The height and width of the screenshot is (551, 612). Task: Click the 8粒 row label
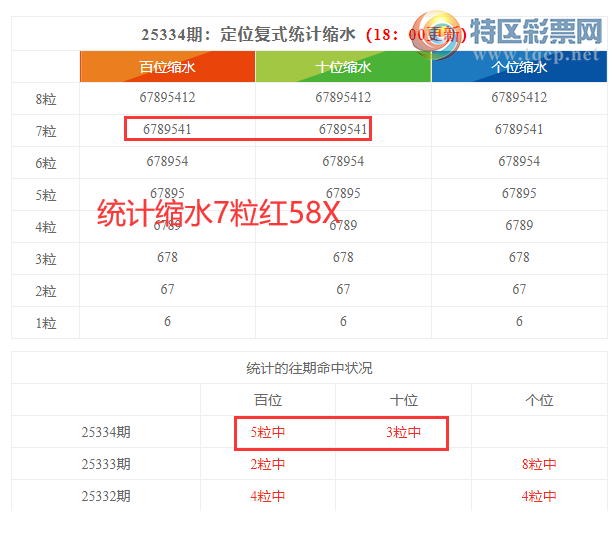point(46,98)
